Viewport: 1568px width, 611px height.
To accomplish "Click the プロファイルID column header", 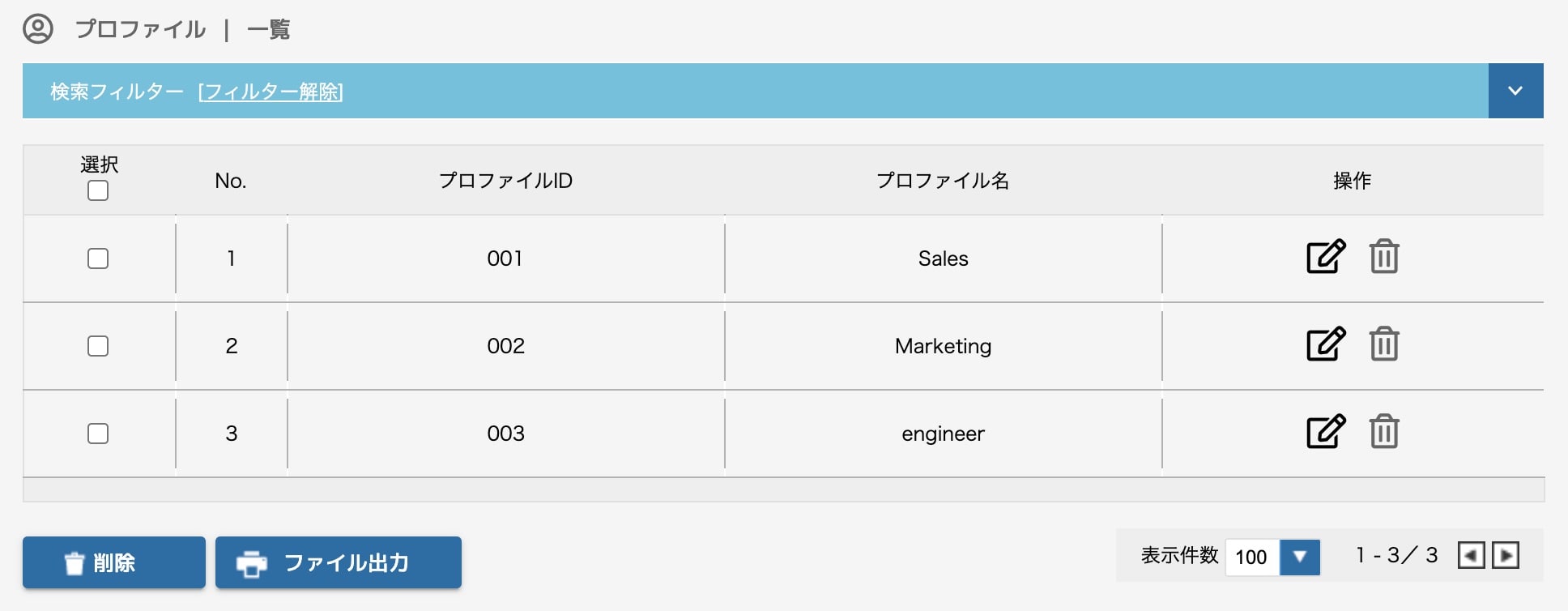I will [505, 181].
